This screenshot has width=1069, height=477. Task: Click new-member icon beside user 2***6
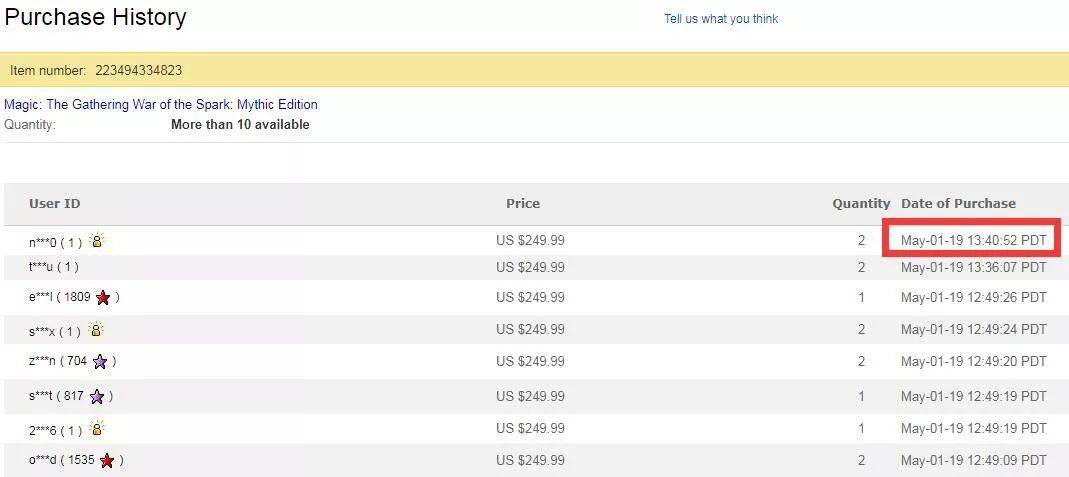click(x=97, y=429)
